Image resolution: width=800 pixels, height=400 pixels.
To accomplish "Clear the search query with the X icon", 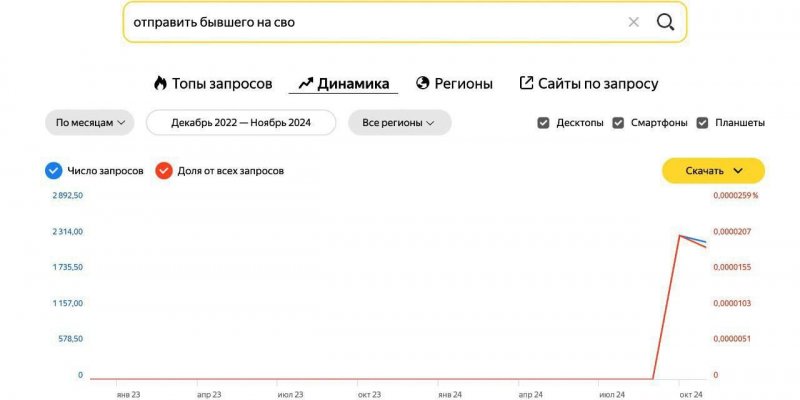I will [x=634, y=22].
